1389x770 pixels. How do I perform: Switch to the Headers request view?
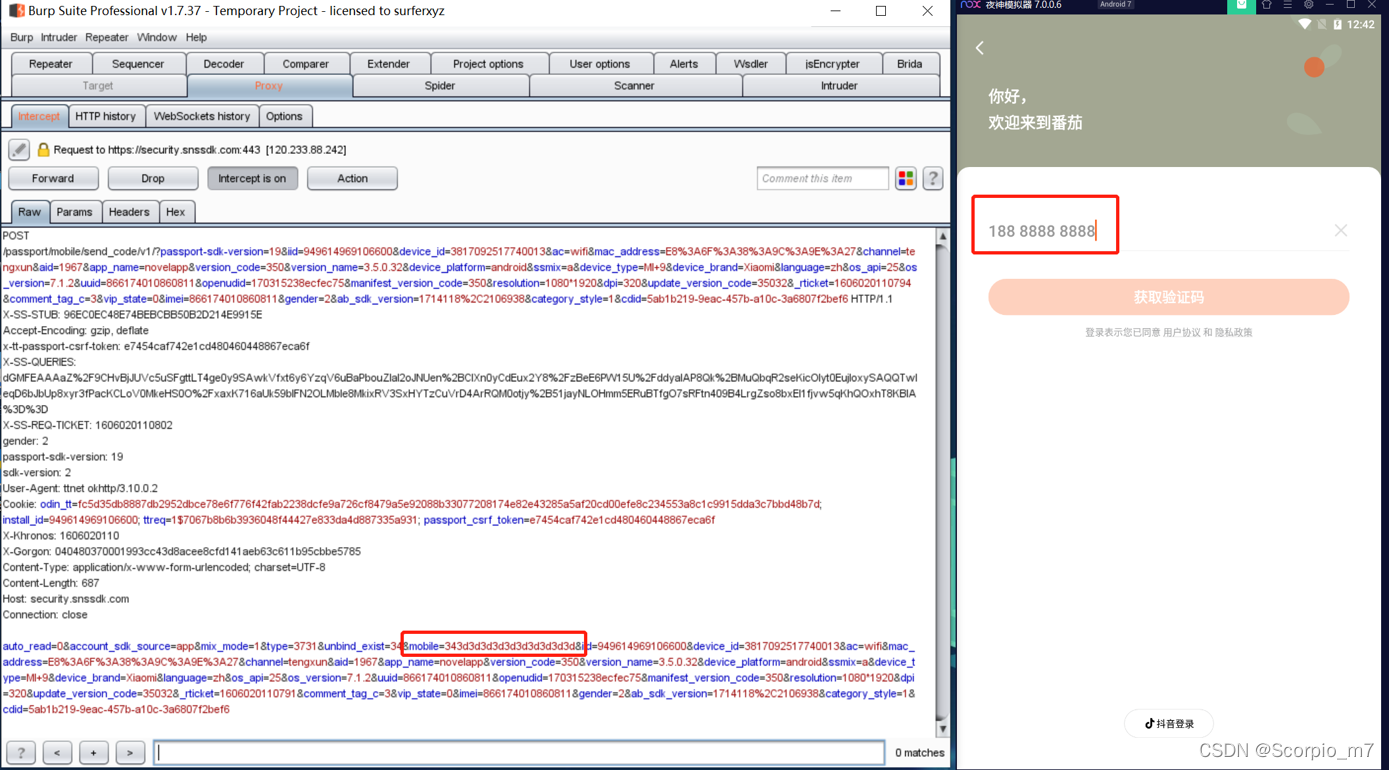coord(129,212)
